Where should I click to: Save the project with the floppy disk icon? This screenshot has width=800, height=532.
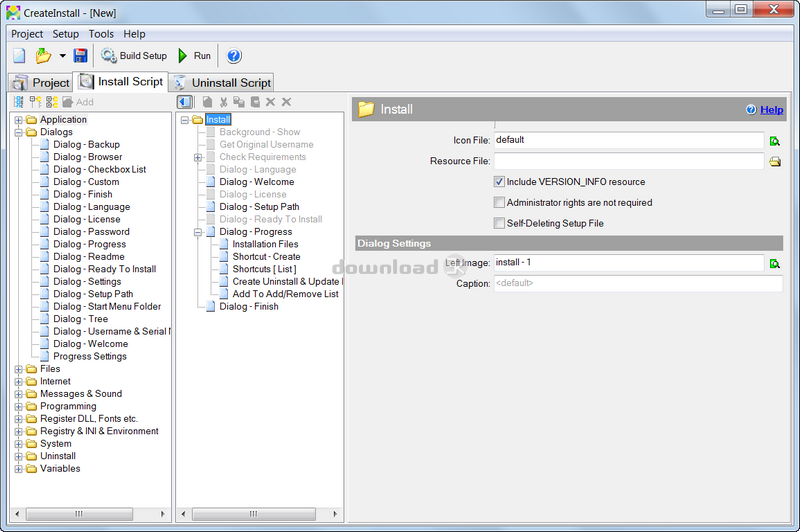[81, 56]
